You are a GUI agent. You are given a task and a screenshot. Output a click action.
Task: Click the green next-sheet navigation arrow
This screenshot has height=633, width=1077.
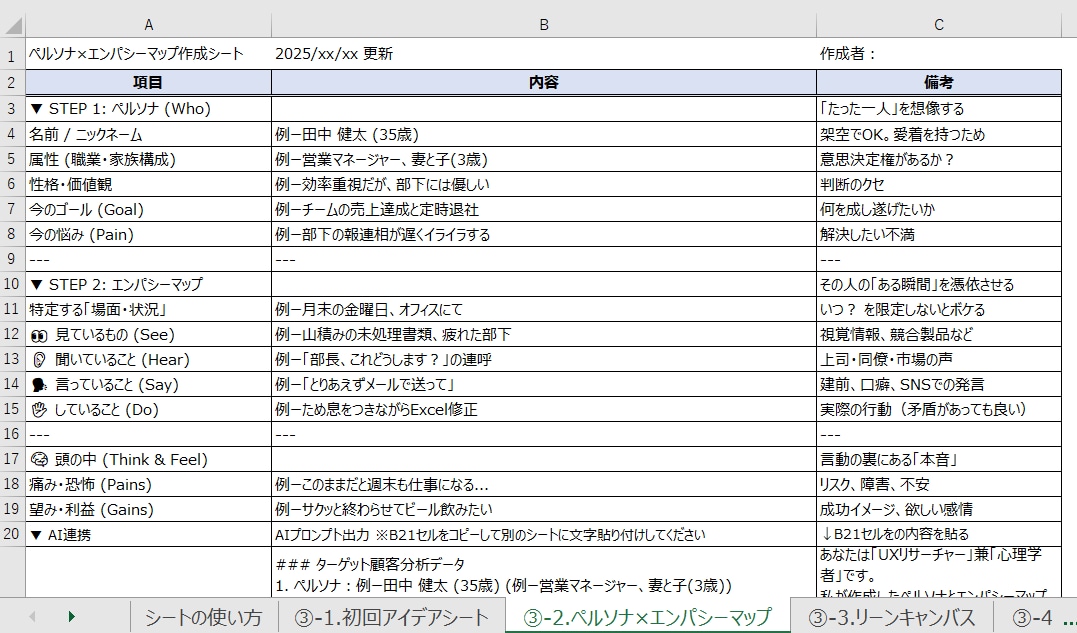[71, 617]
